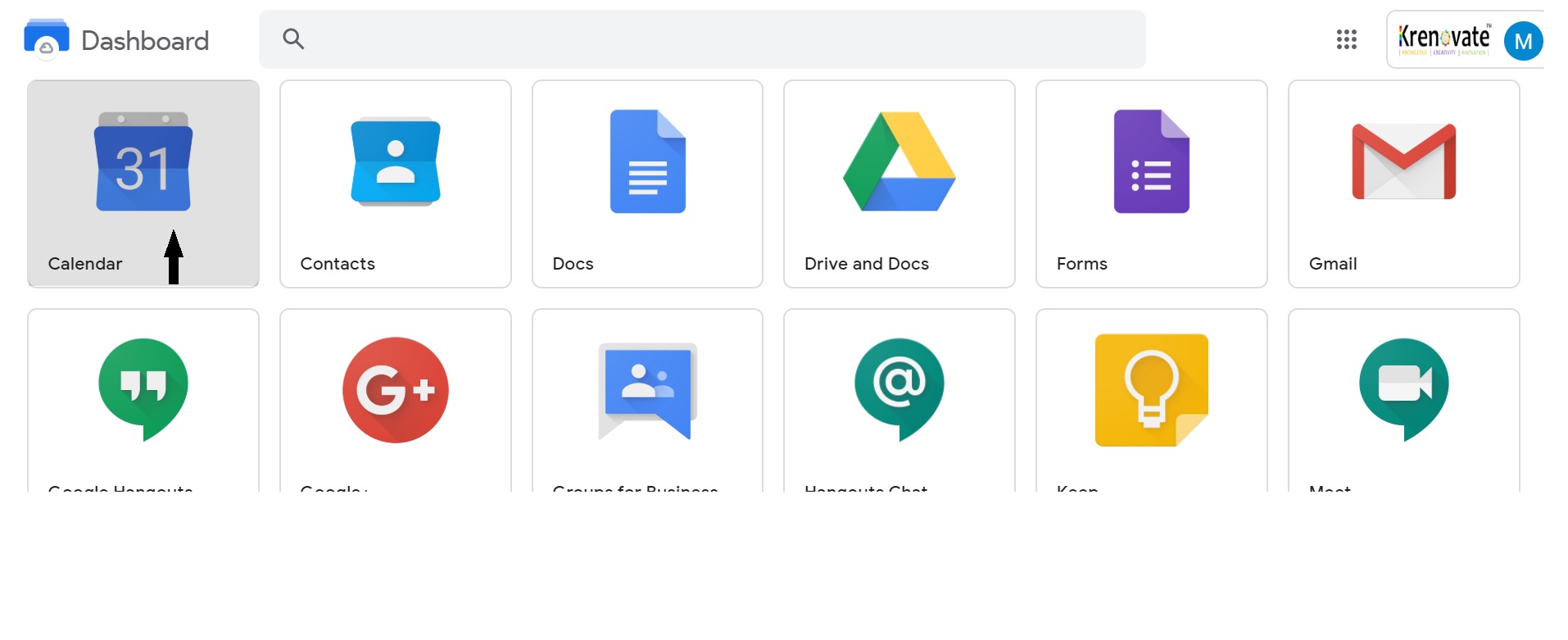Screen dimensions: 1568x640
Task: Click the Forms label text
Action: pos(1081,264)
